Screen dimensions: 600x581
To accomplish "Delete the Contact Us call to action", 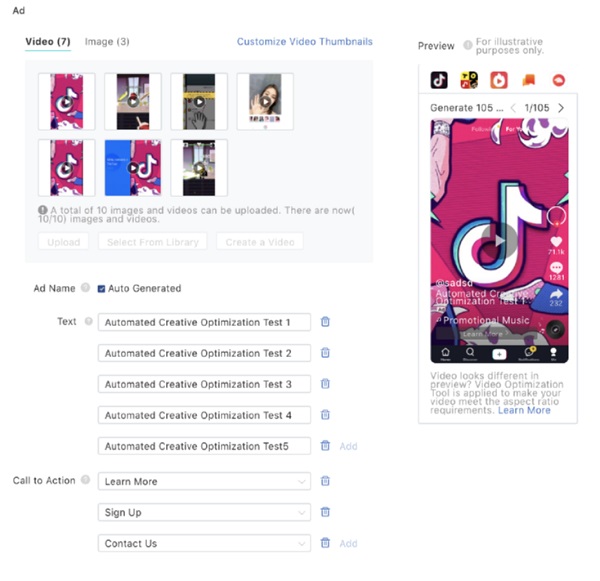I will (325, 543).
